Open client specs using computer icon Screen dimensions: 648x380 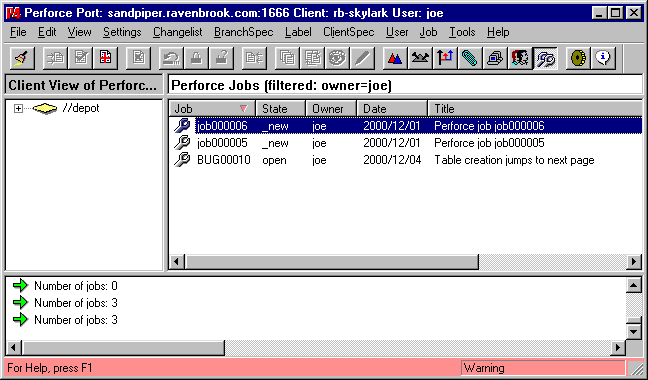(x=495, y=58)
